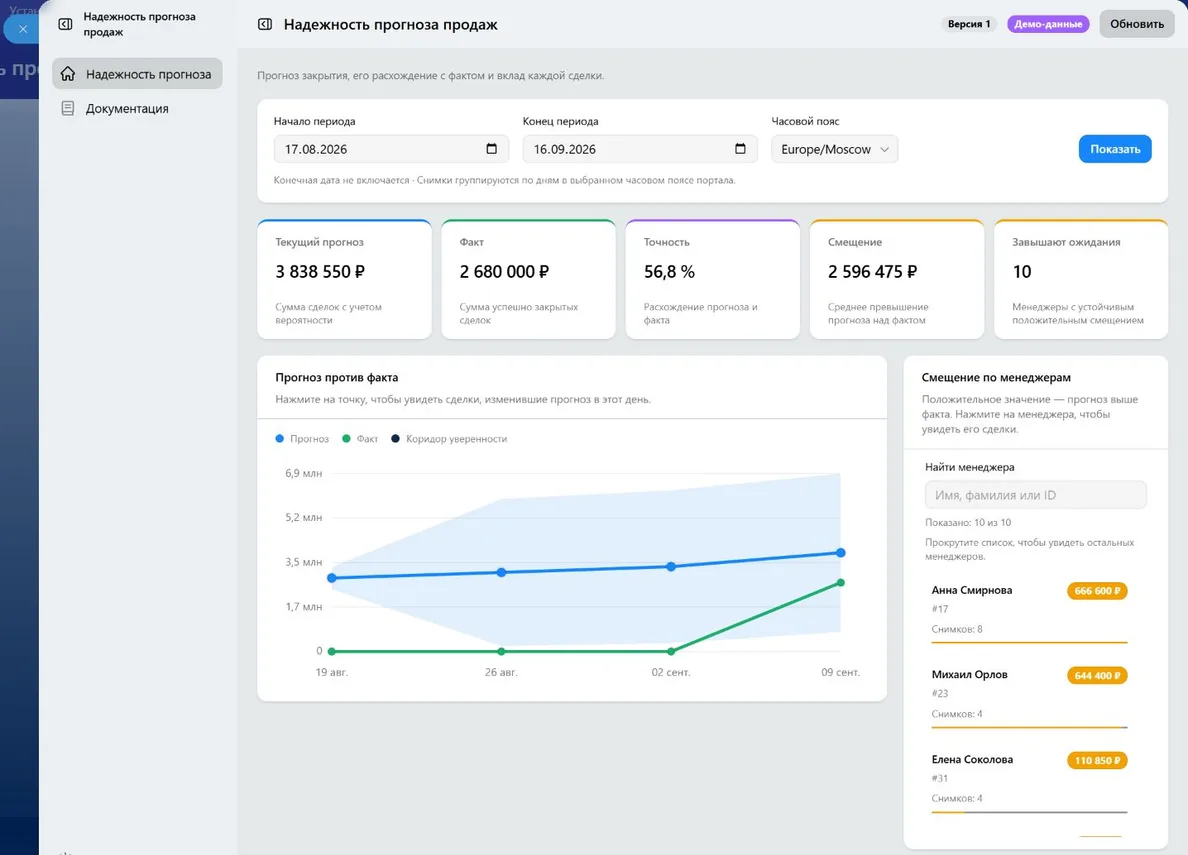Click the Демо-данные purple badge
Image resolution: width=1188 pixels, height=855 pixels.
click(1048, 24)
